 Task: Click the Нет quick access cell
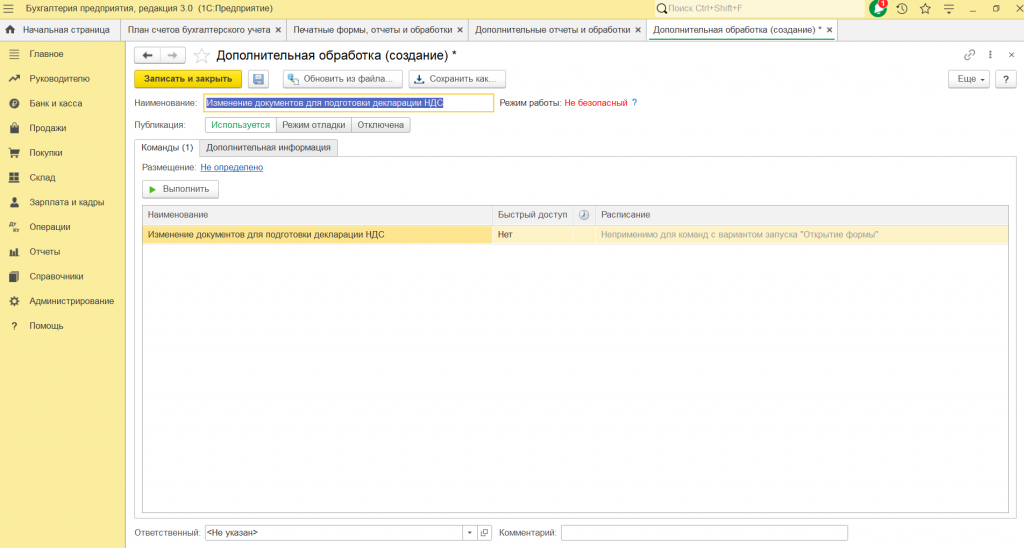tap(532, 234)
